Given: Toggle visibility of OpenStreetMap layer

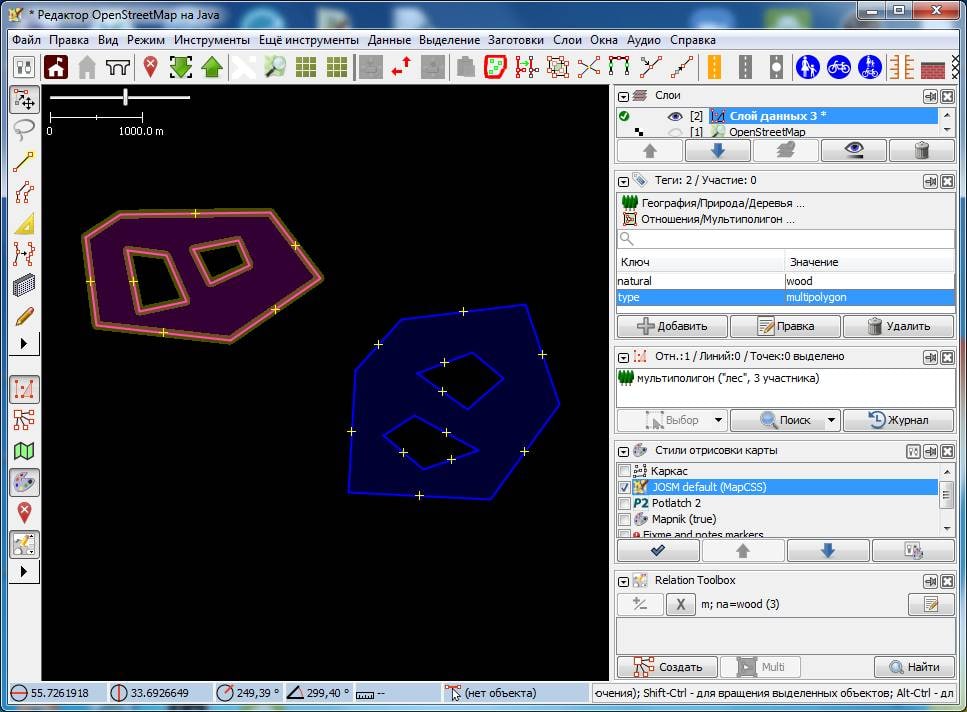Looking at the screenshot, I should click(675, 132).
